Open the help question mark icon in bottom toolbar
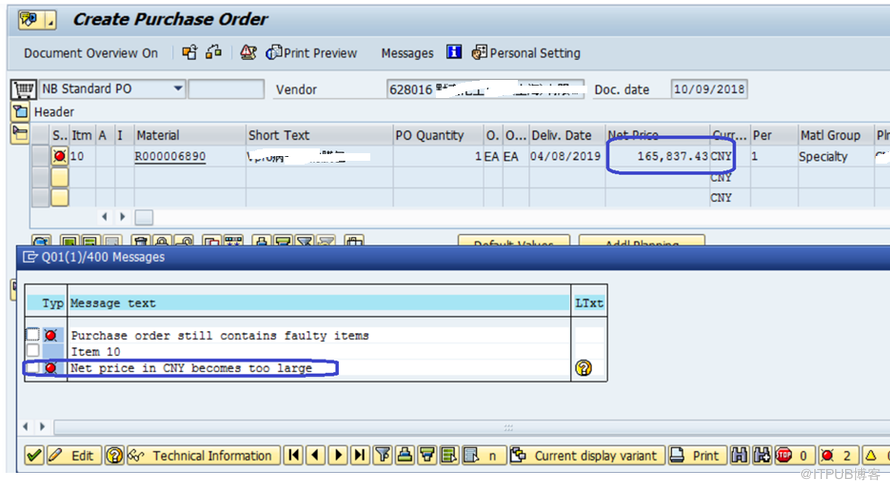The width and height of the screenshot is (890, 489). (115, 455)
